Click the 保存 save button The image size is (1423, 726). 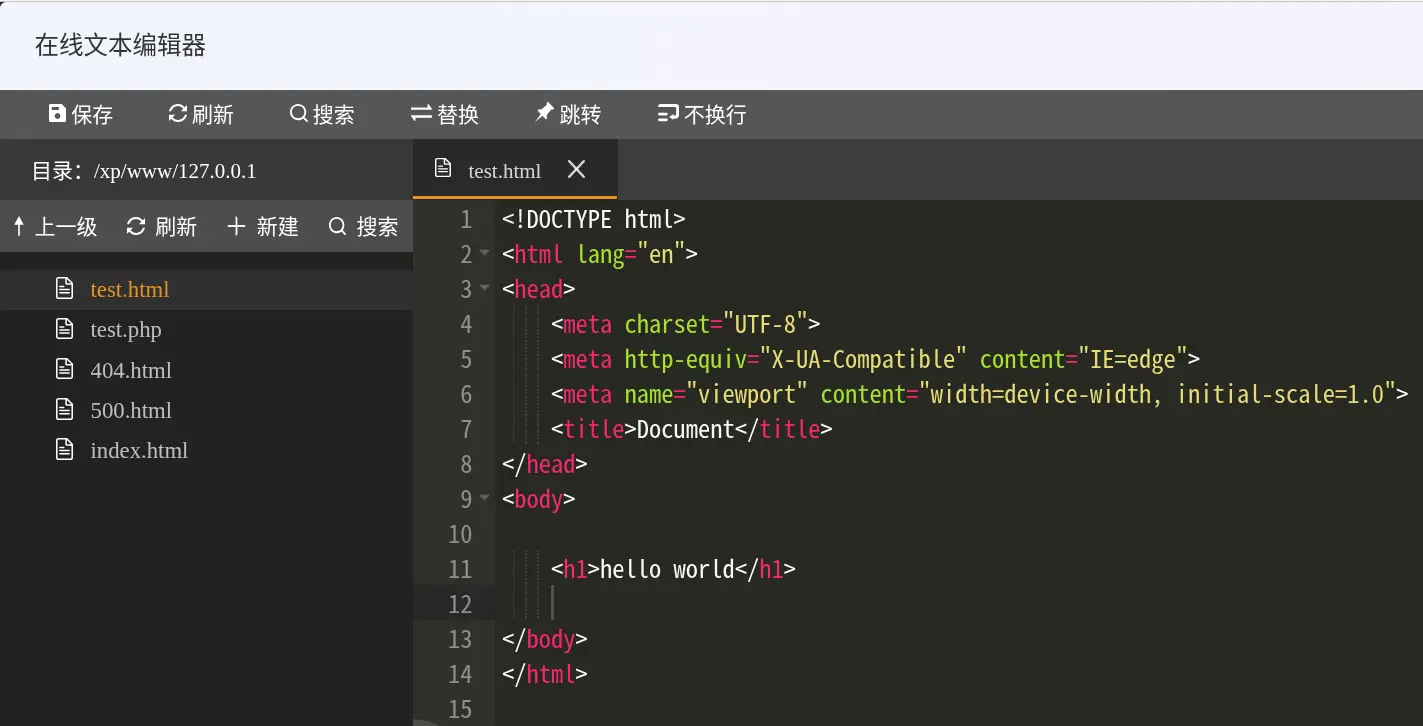pyautogui.click(x=80, y=114)
